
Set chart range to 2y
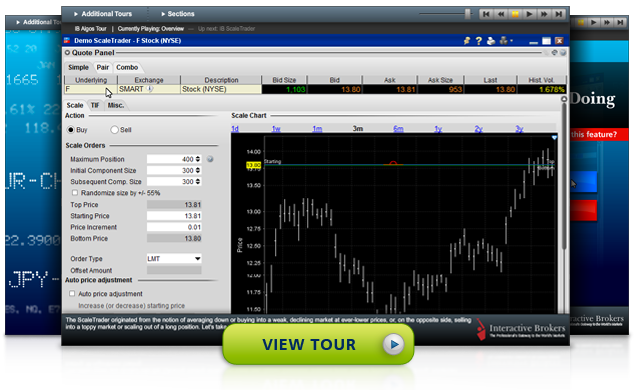click(479, 129)
